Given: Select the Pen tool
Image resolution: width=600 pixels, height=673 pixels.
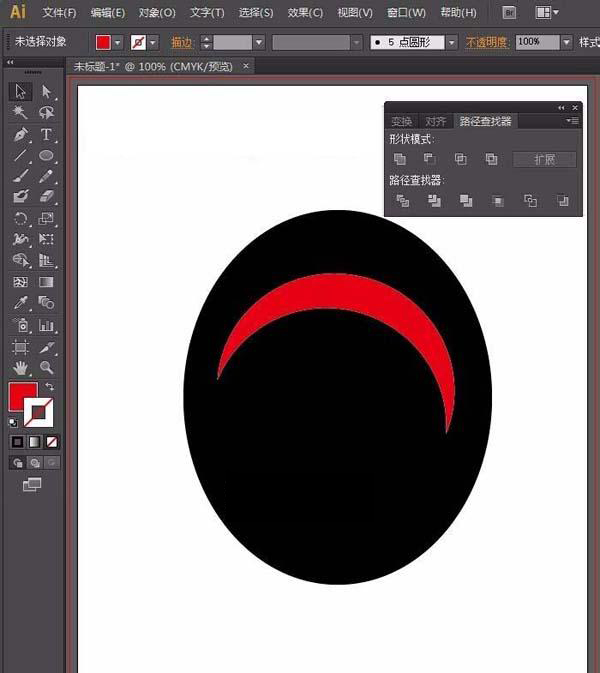Looking at the screenshot, I should (21, 135).
